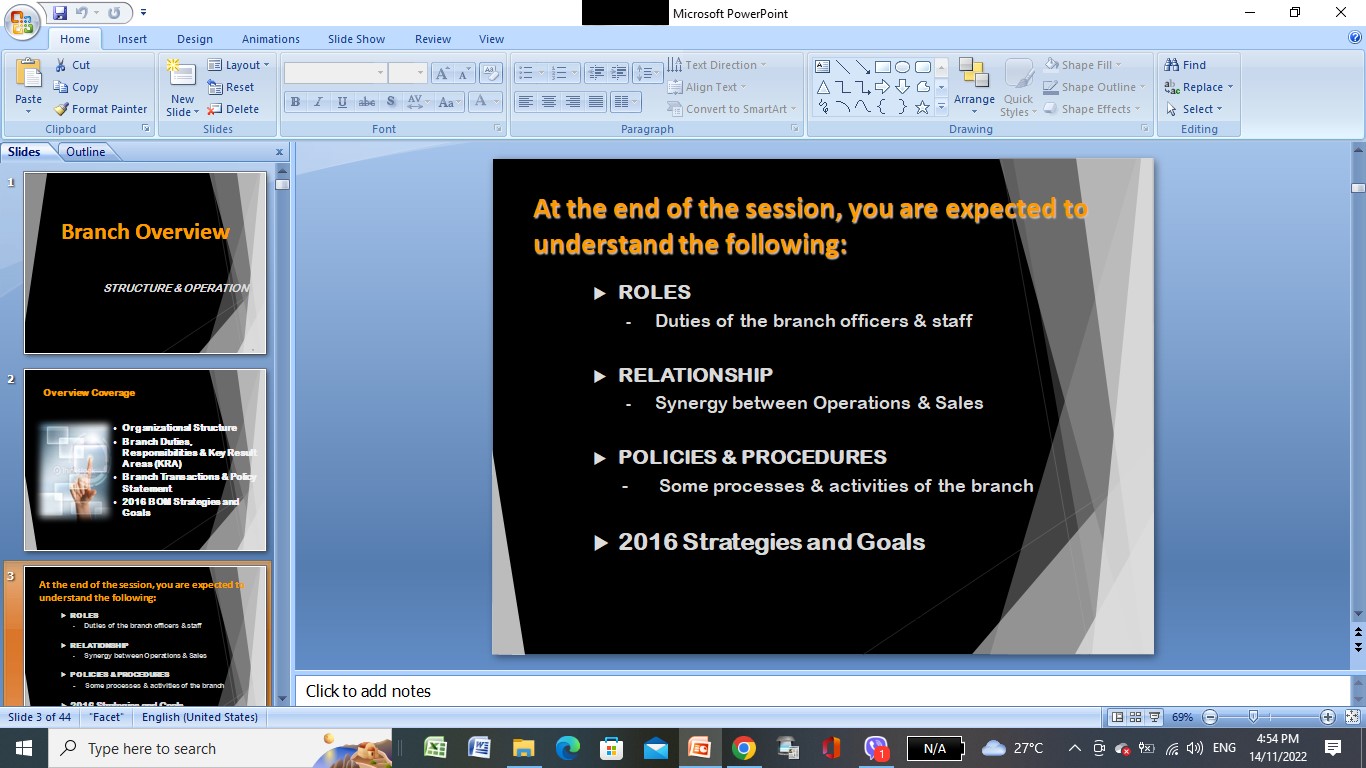1366x768 pixels.
Task: Open Quick Styles gallery
Action: (1018, 88)
